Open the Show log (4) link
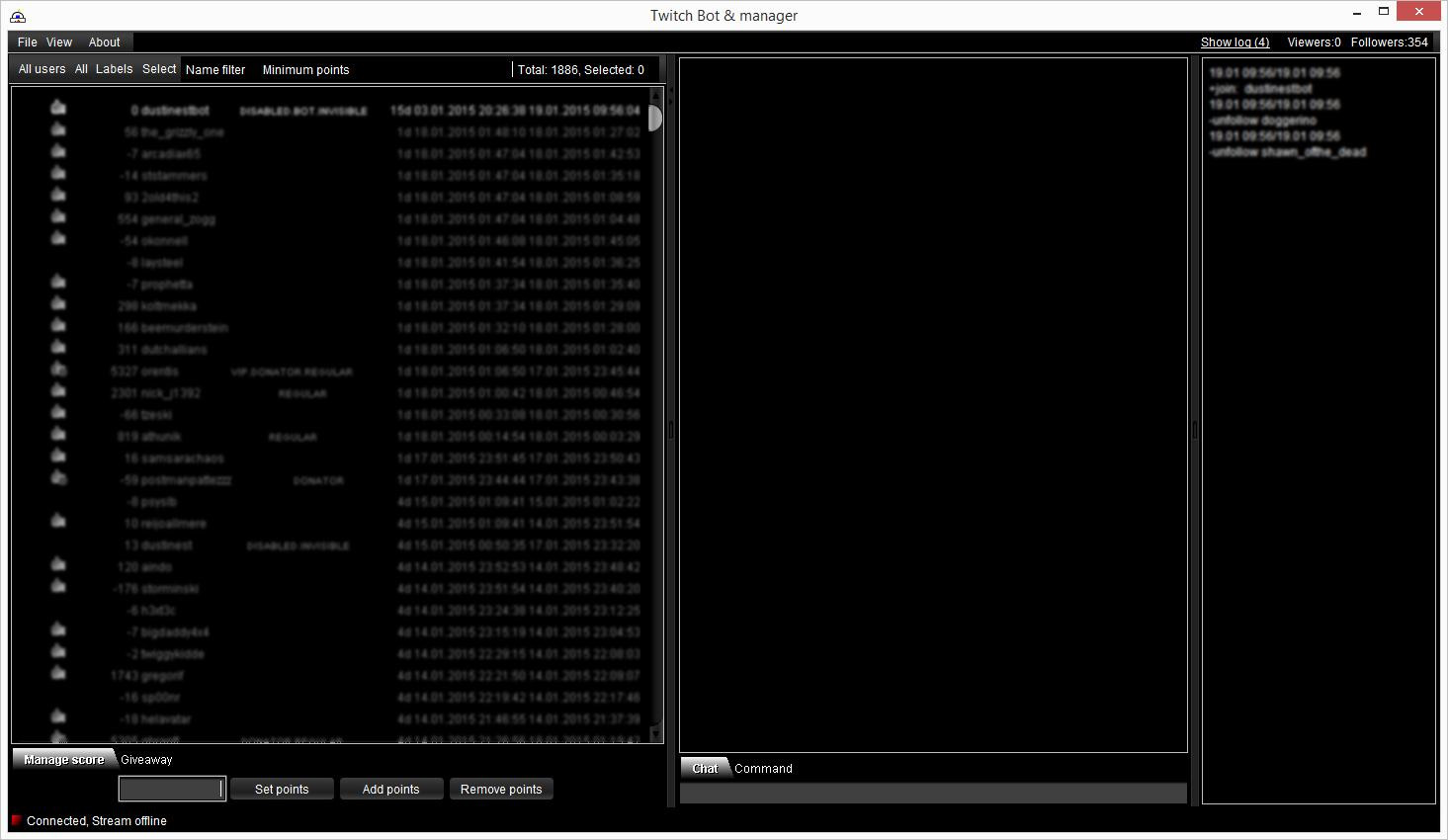Viewport: 1448px width, 840px height. coord(1235,42)
